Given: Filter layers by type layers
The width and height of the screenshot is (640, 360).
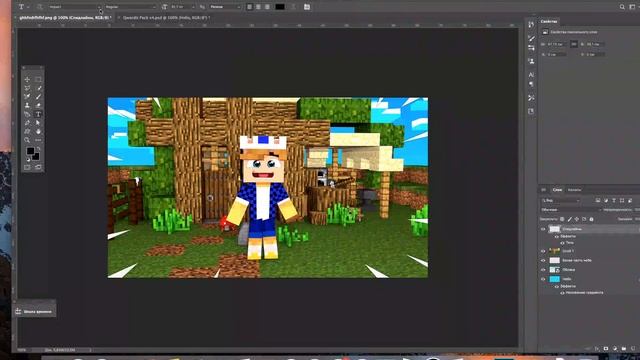Looking at the screenshot, I should tap(614, 200).
